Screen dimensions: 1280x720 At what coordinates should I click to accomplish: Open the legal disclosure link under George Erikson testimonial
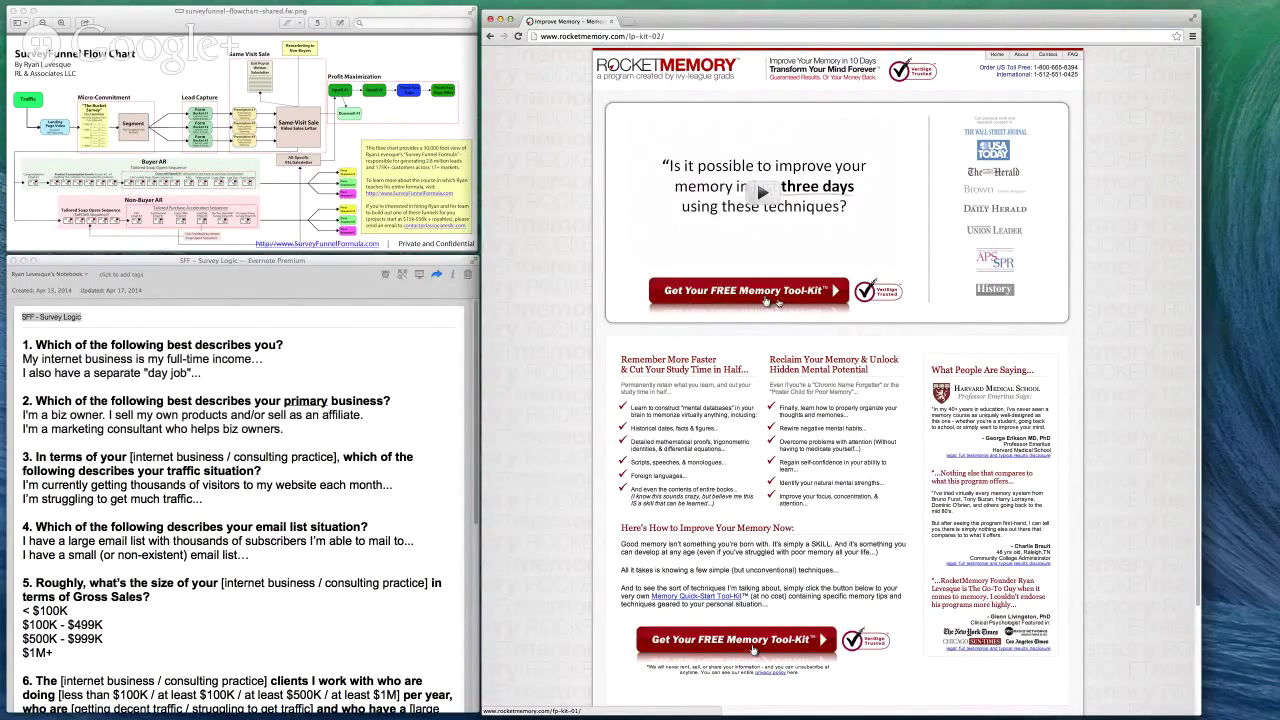coord(998,455)
